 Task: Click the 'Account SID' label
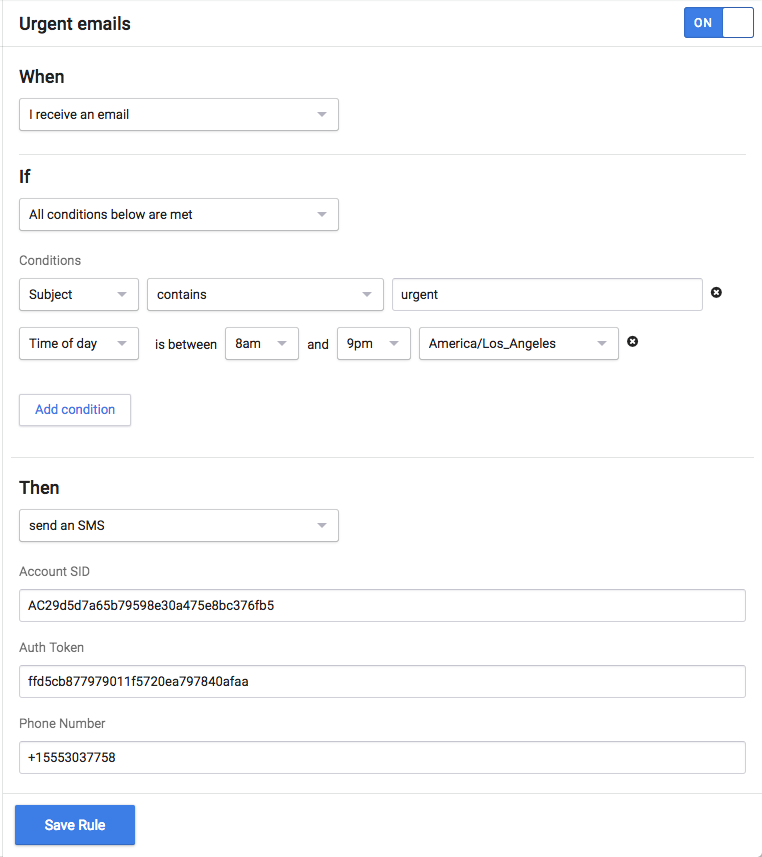(x=54, y=572)
